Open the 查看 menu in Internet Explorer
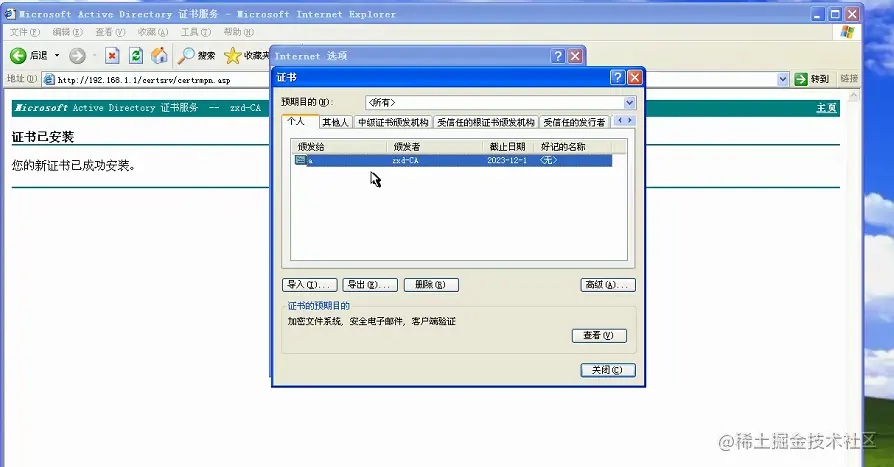Viewport: 894px width, 467px height. tap(110, 32)
